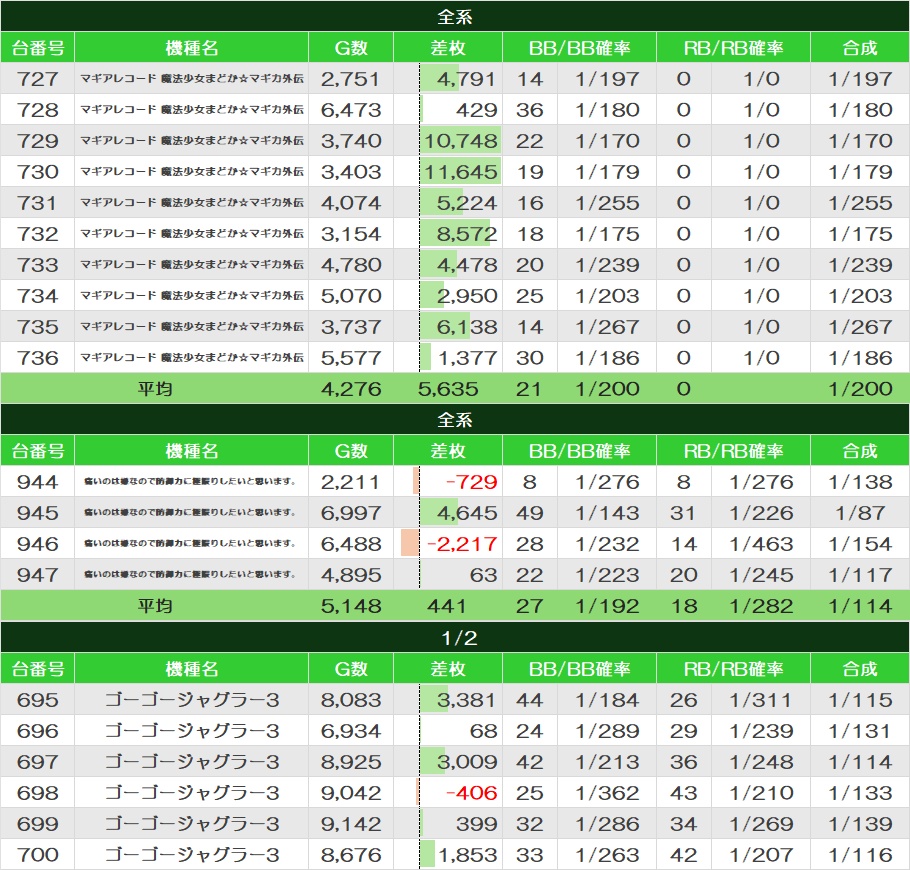Select the 合成 value 1/131
910x870 pixels.
tap(860, 731)
